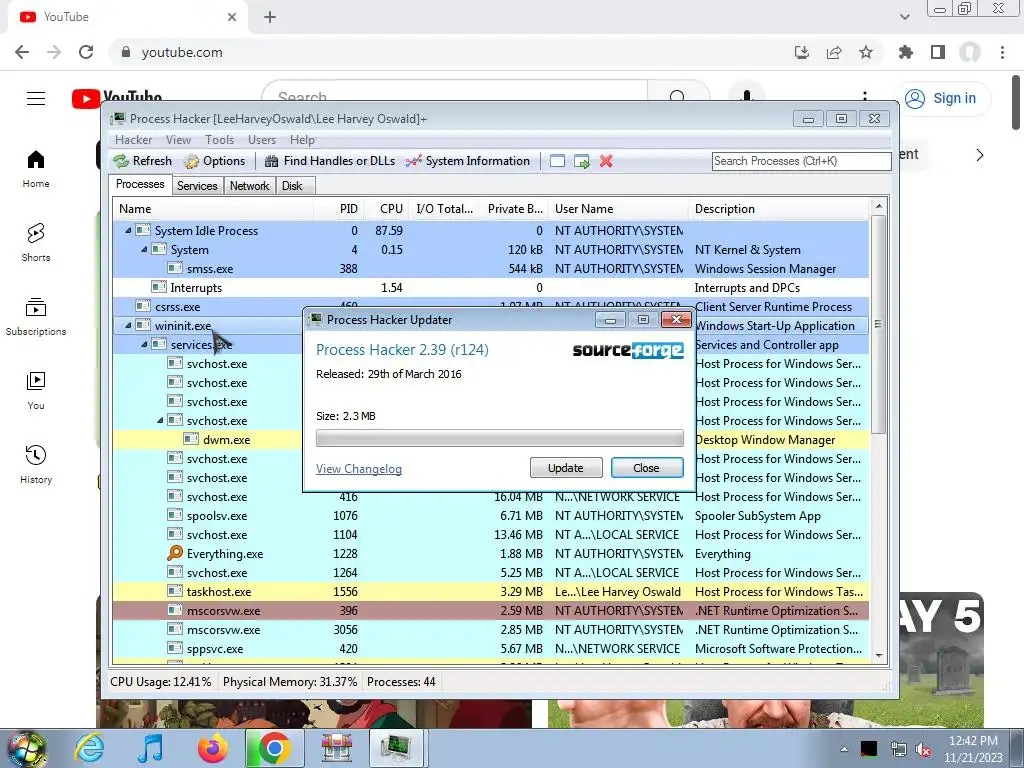Screen dimensions: 1024x768
Task: Collapse the System Idle Process tree
Action: (128, 231)
